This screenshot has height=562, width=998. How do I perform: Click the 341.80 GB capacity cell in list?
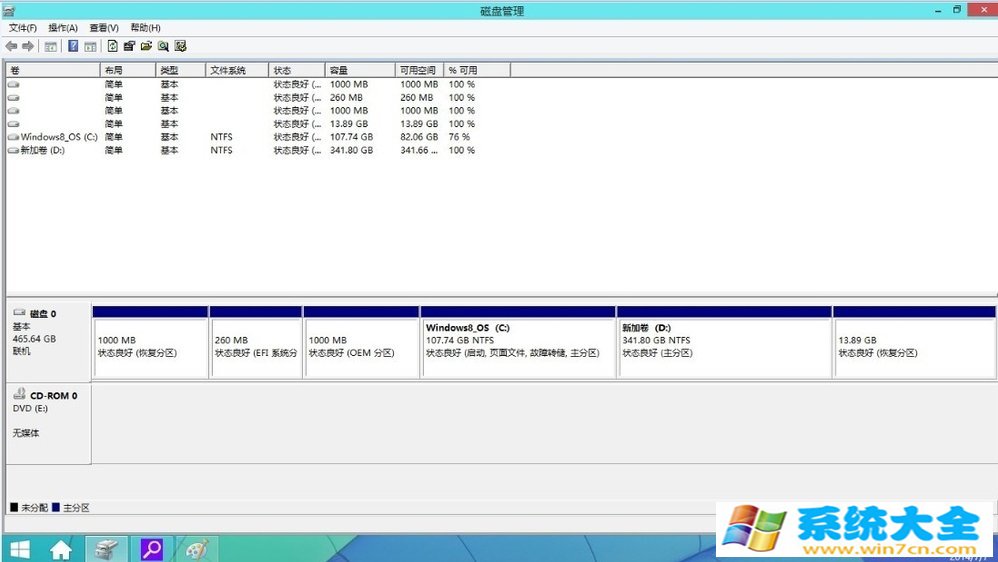[351, 150]
